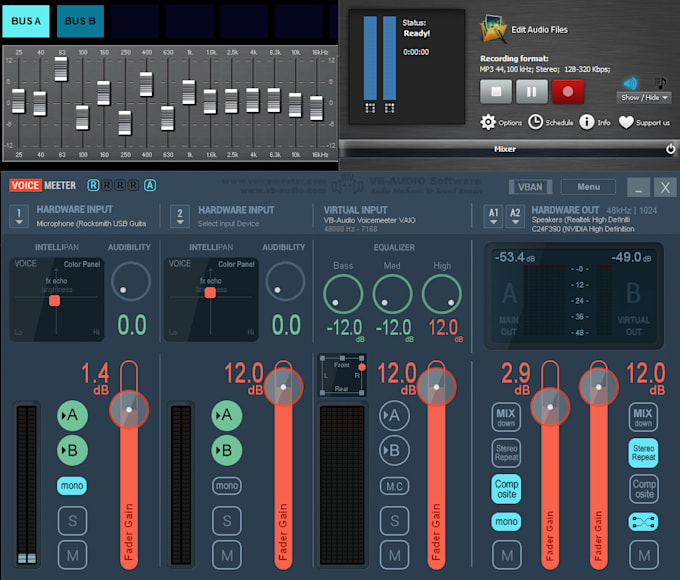
Task: Click the Intellipan handle on Hardware Input 1
Action: pyautogui.click(x=55, y=300)
